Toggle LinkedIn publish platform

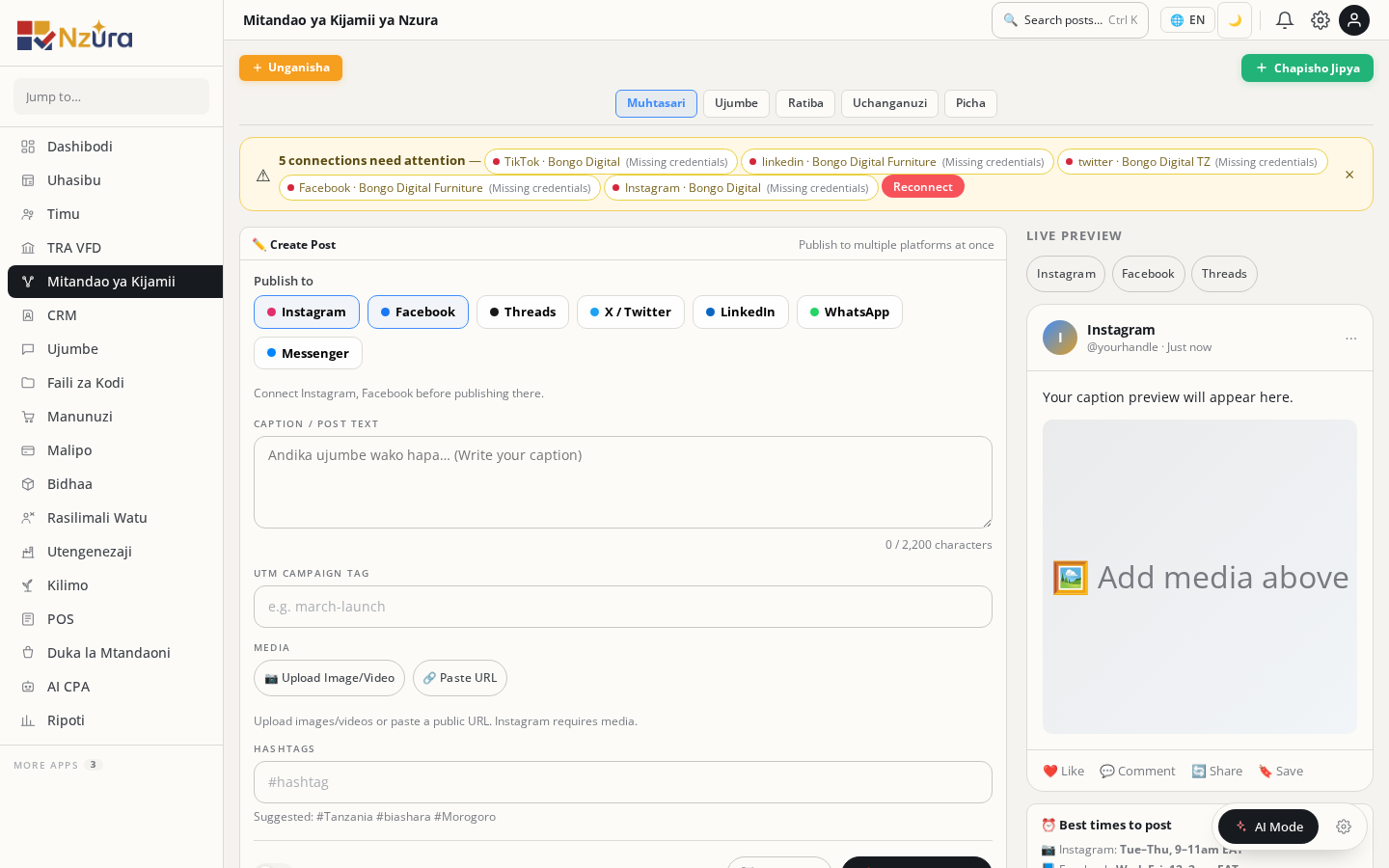[x=741, y=312]
